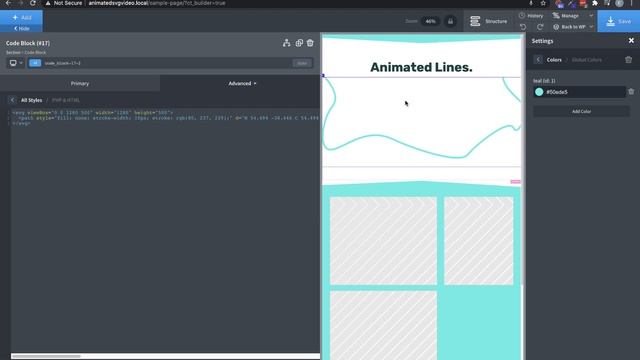Click the #50ede5 hex color field

(x=584, y=92)
